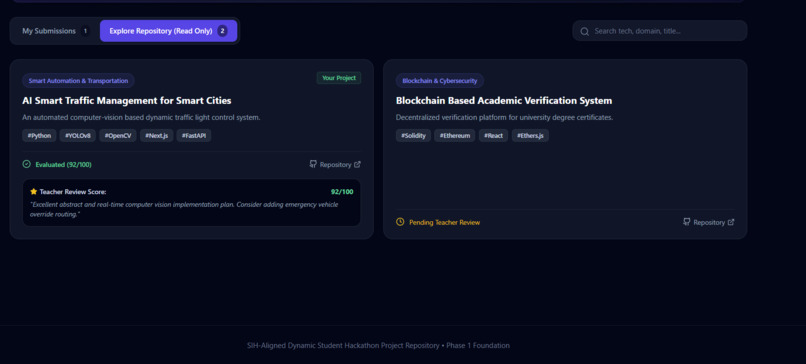Click the Pending Teacher Review status text
This screenshot has width=806, height=364.
[445, 223]
